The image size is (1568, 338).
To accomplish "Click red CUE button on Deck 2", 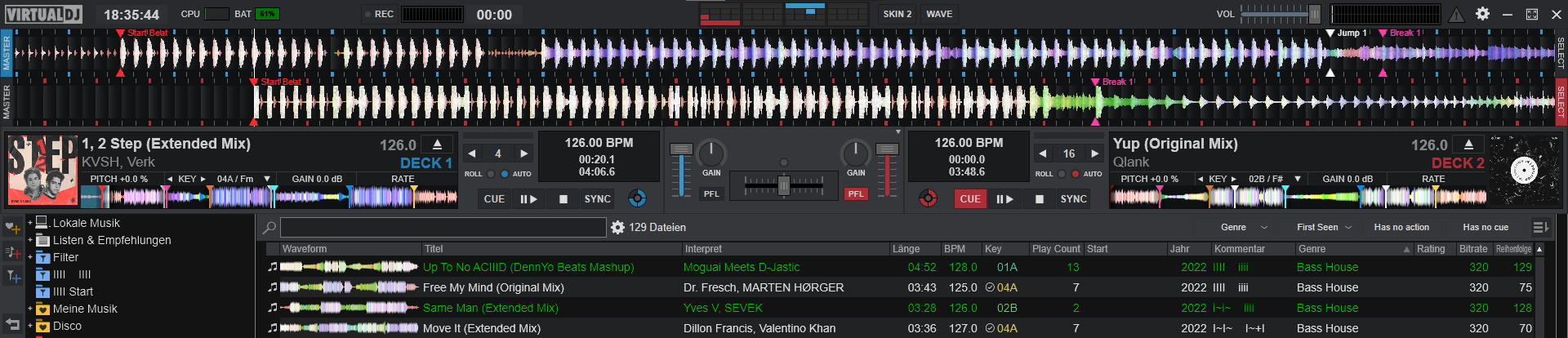I will (970, 198).
